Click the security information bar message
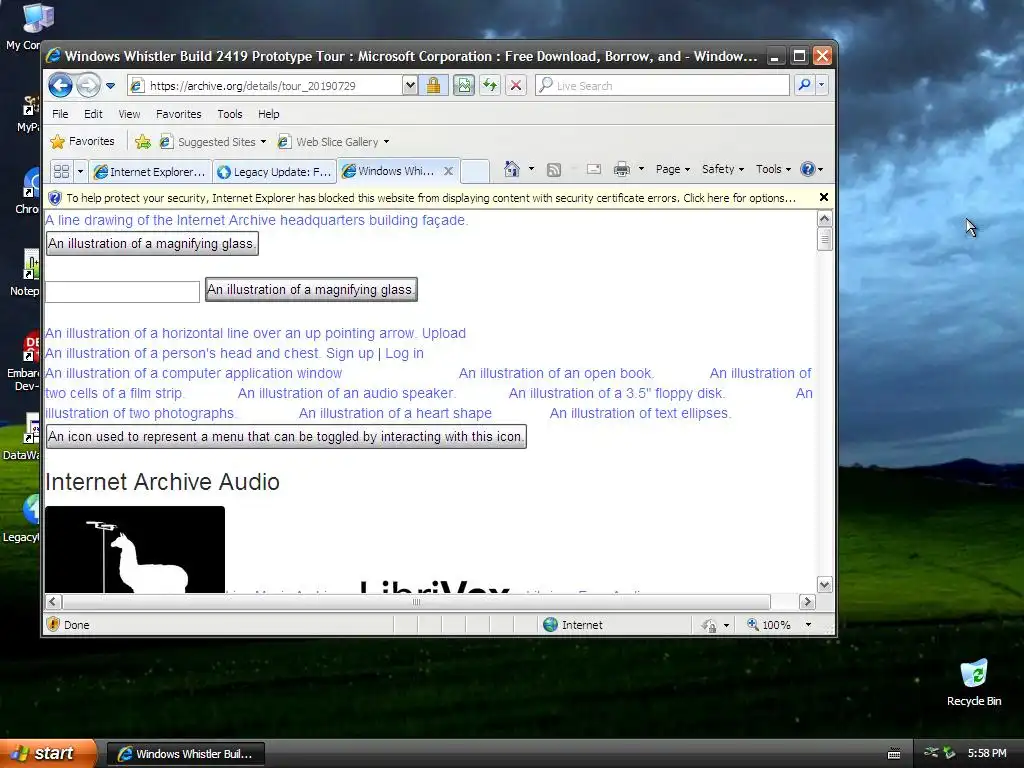This screenshot has width=1024, height=768. (x=430, y=198)
